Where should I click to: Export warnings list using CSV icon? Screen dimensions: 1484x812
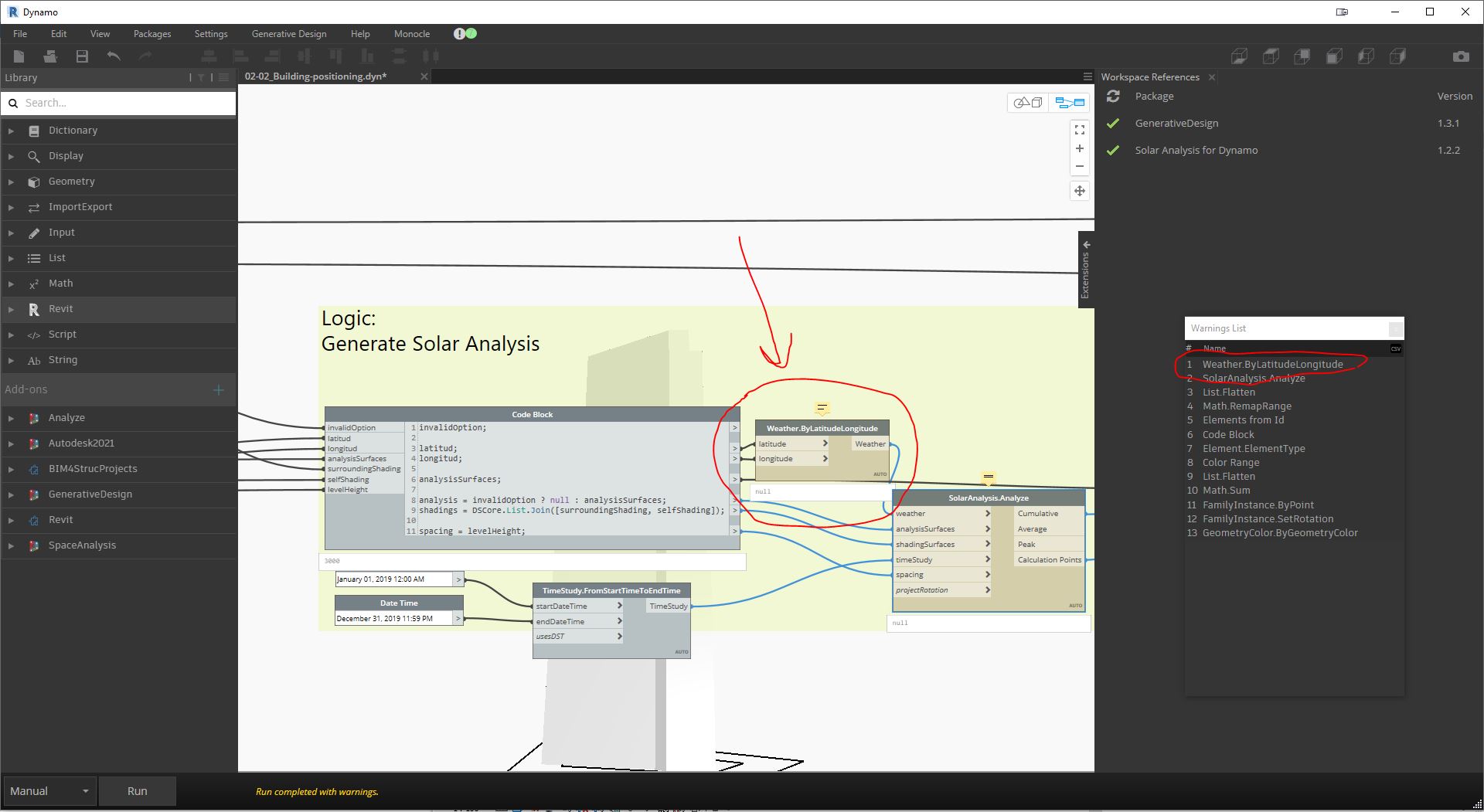(x=1396, y=348)
